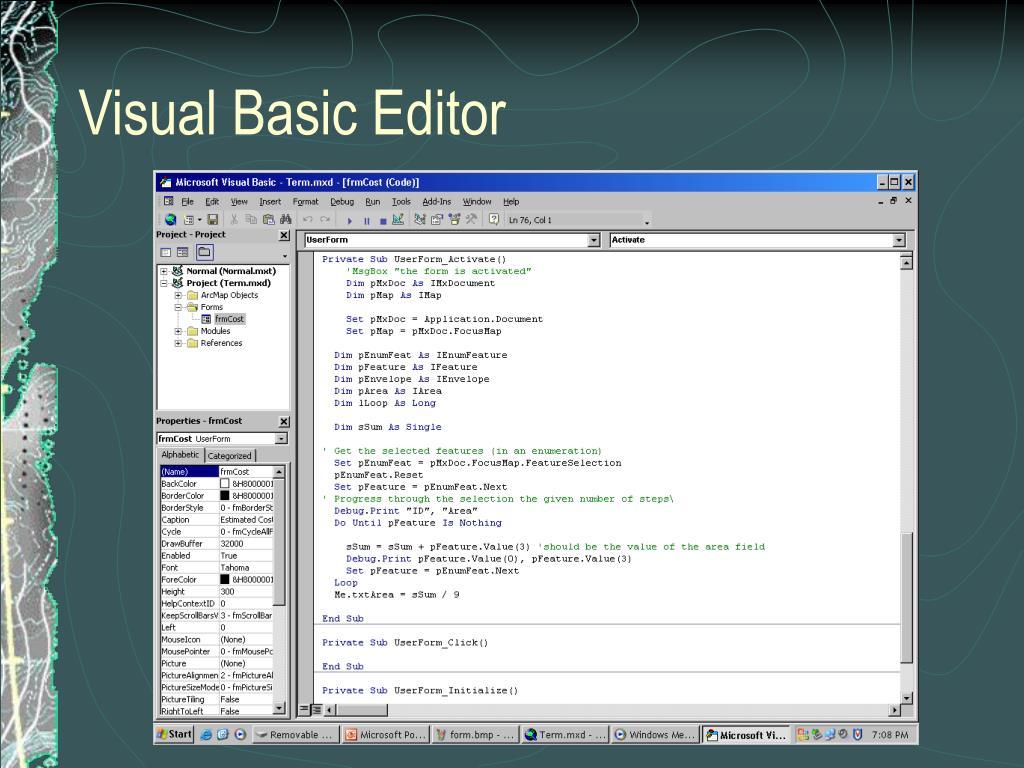
Task: Switch to form.bmp taskbar button
Action: click(475, 735)
